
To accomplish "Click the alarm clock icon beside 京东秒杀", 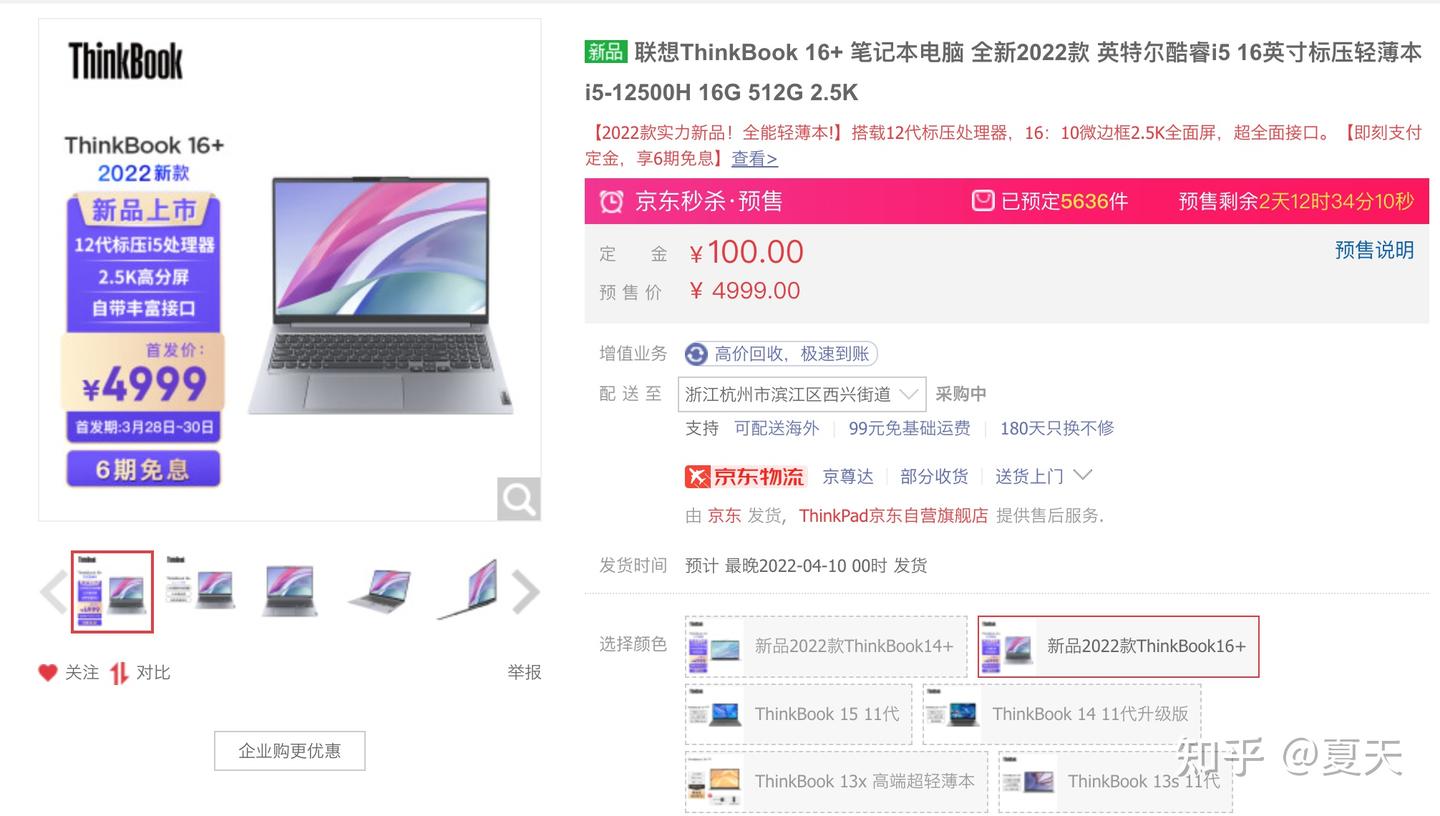I will tap(611, 202).
